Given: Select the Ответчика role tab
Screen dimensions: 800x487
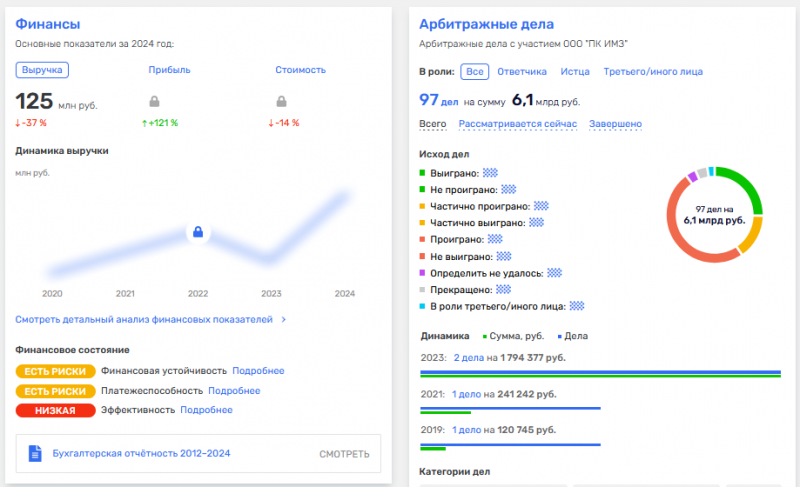Looking at the screenshot, I should [521, 72].
